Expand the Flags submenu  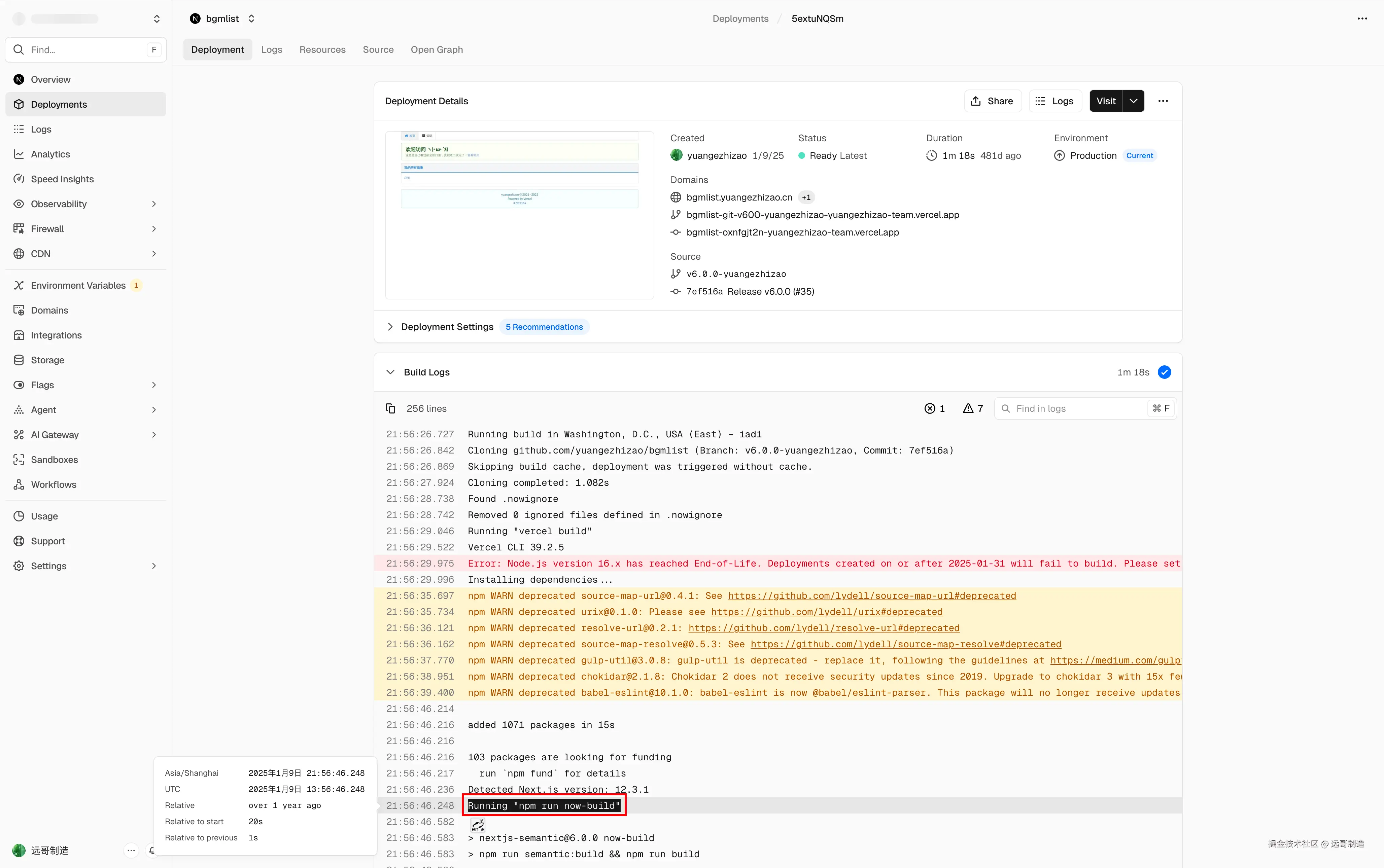click(154, 385)
